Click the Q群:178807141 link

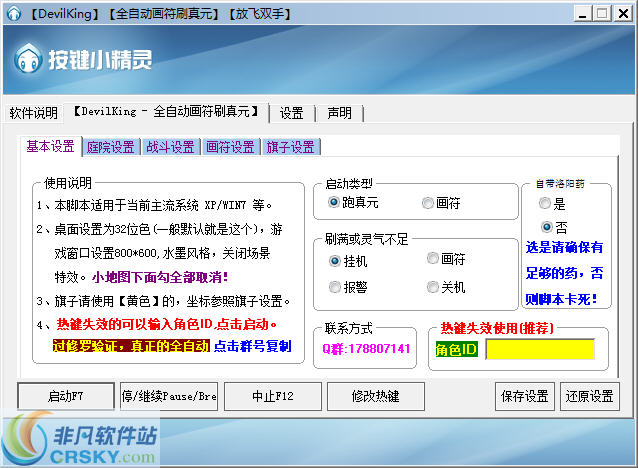click(366, 349)
